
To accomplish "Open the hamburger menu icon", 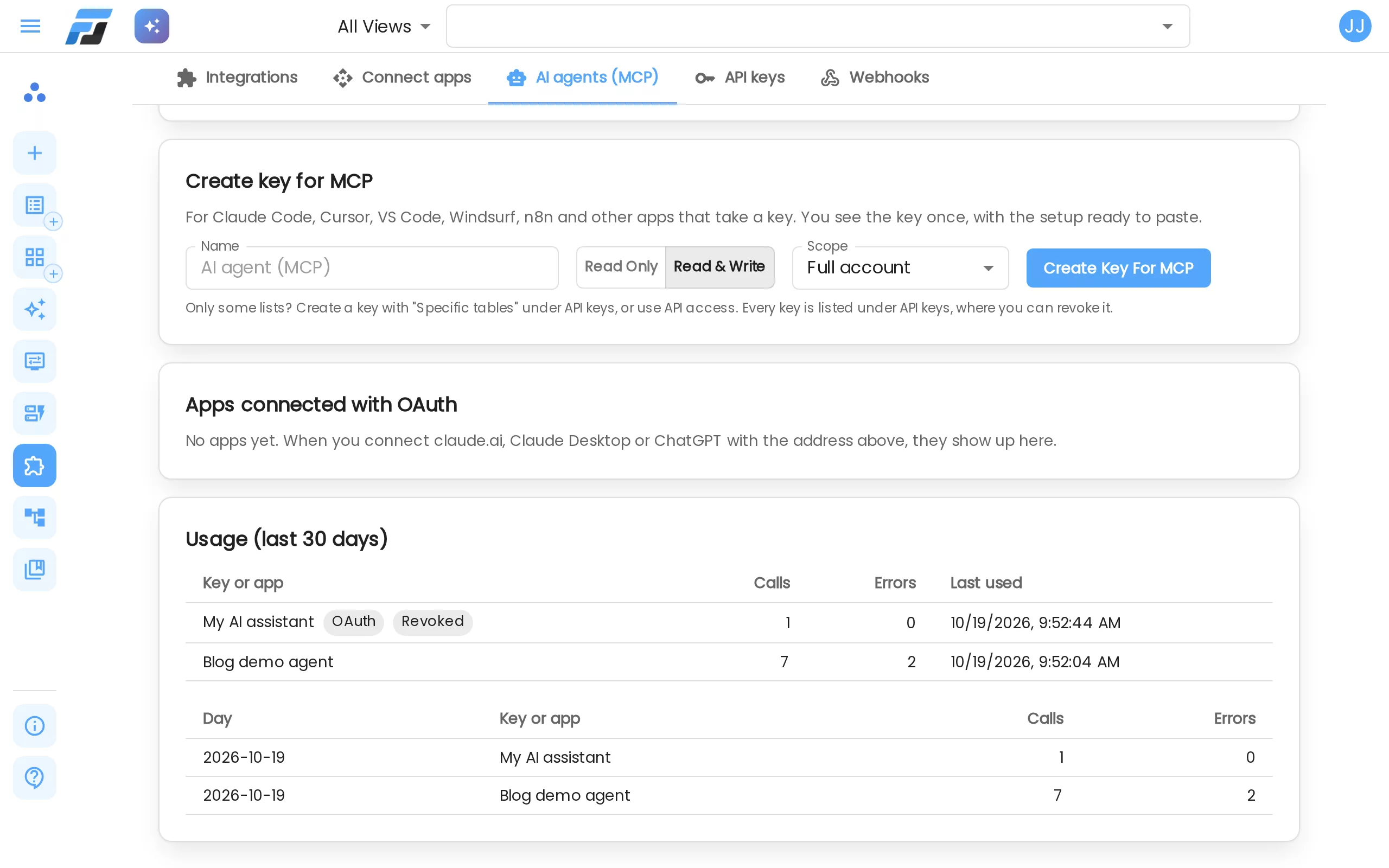I will click(x=30, y=26).
